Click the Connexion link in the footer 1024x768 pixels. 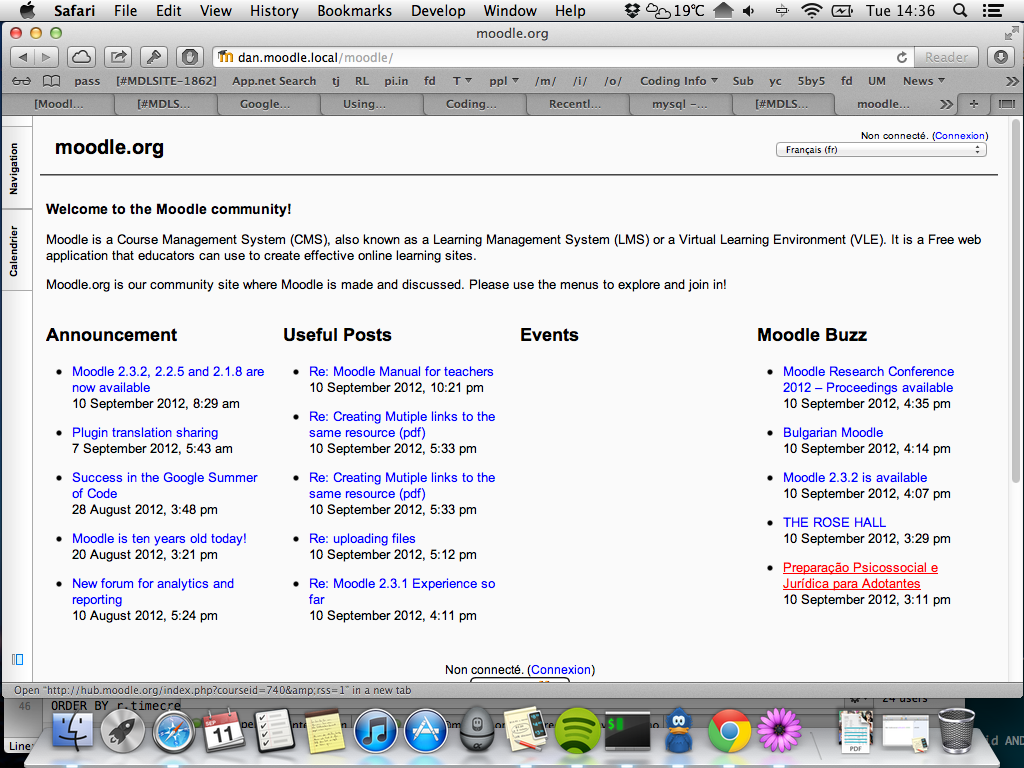click(560, 669)
